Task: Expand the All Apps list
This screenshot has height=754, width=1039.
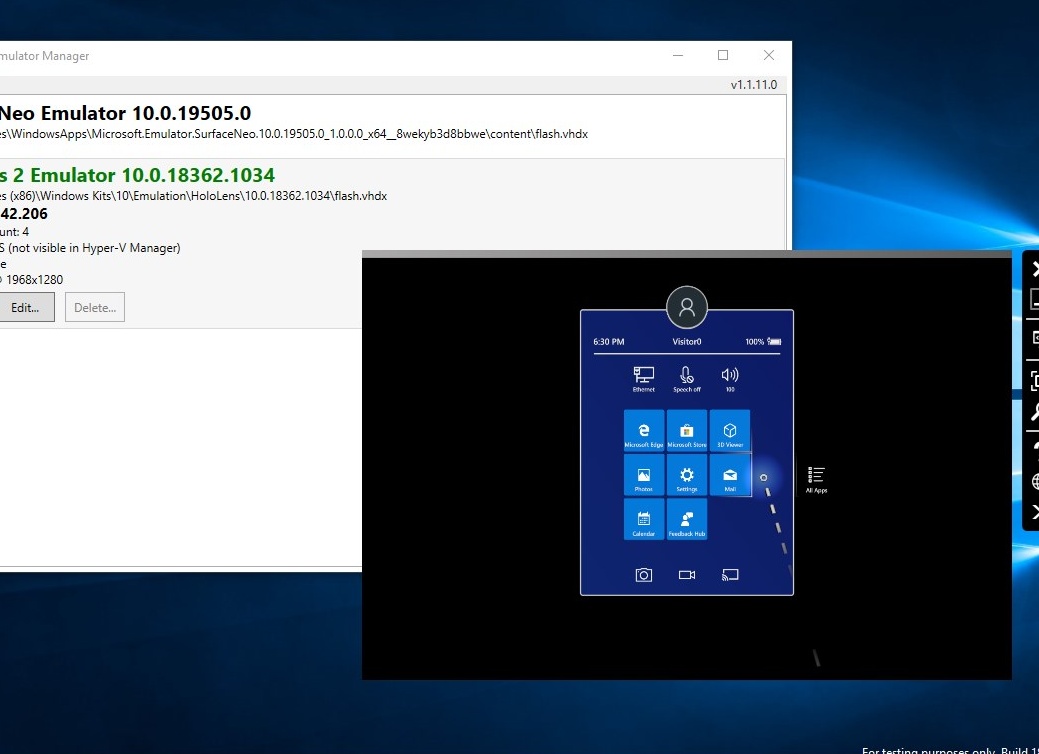Action: pyautogui.click(x=815, y=478)
